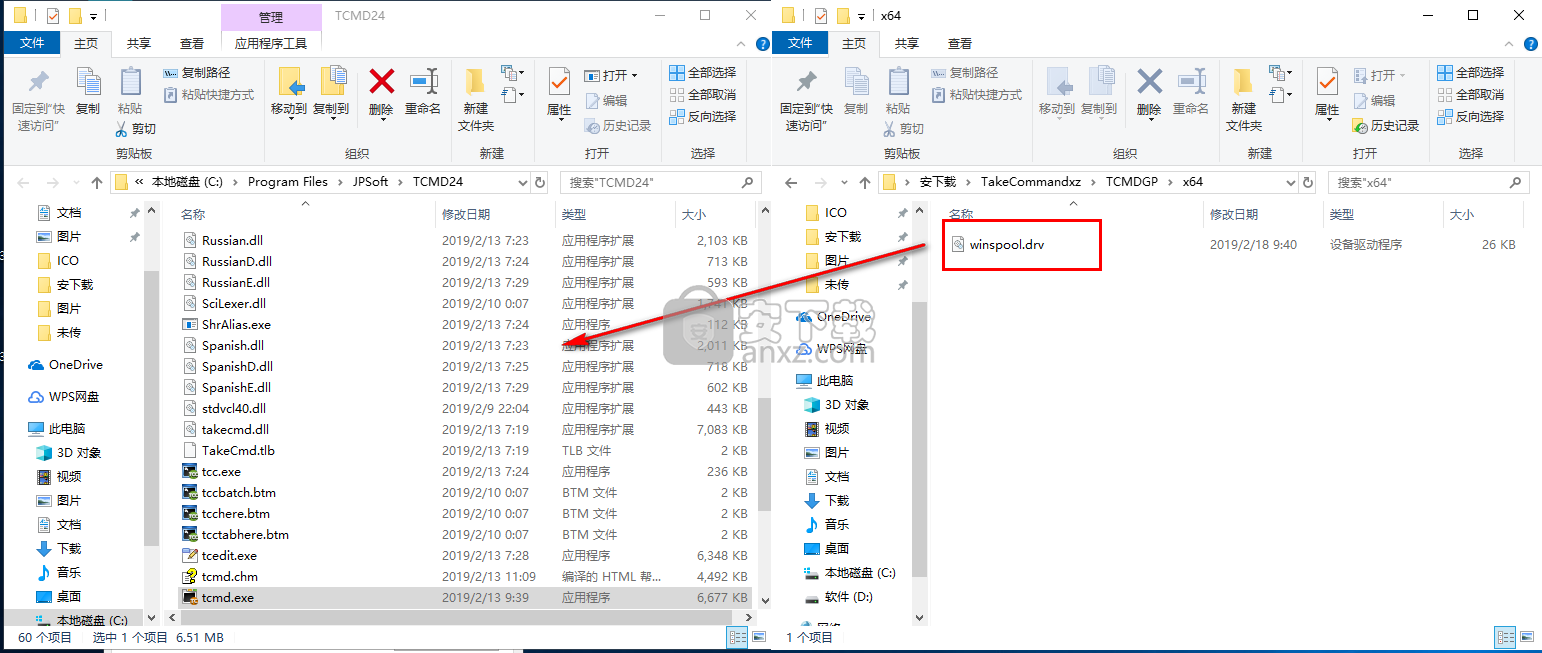This screenshot has width=1542, height=653.
Task: Click JPSoft in TCMD24 address path
Action: click(x=369, y=182)
